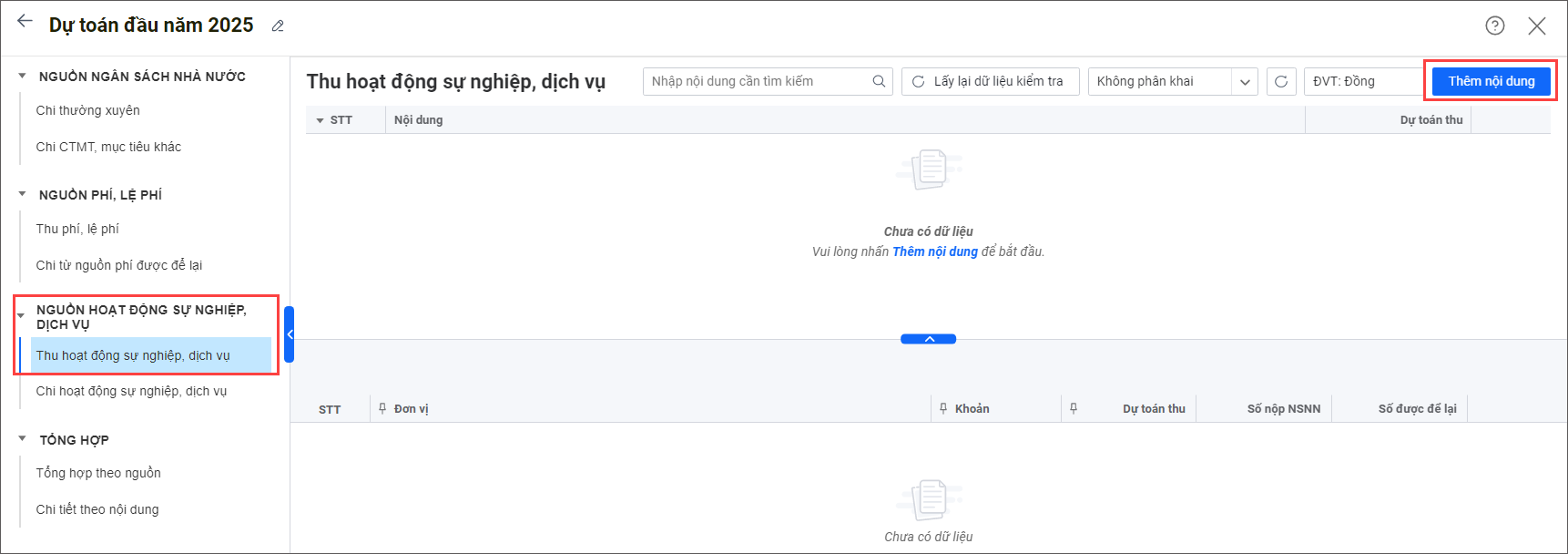
Task: Click the pin icon beside Dự toán thu
Action: tap(1074, 408)
